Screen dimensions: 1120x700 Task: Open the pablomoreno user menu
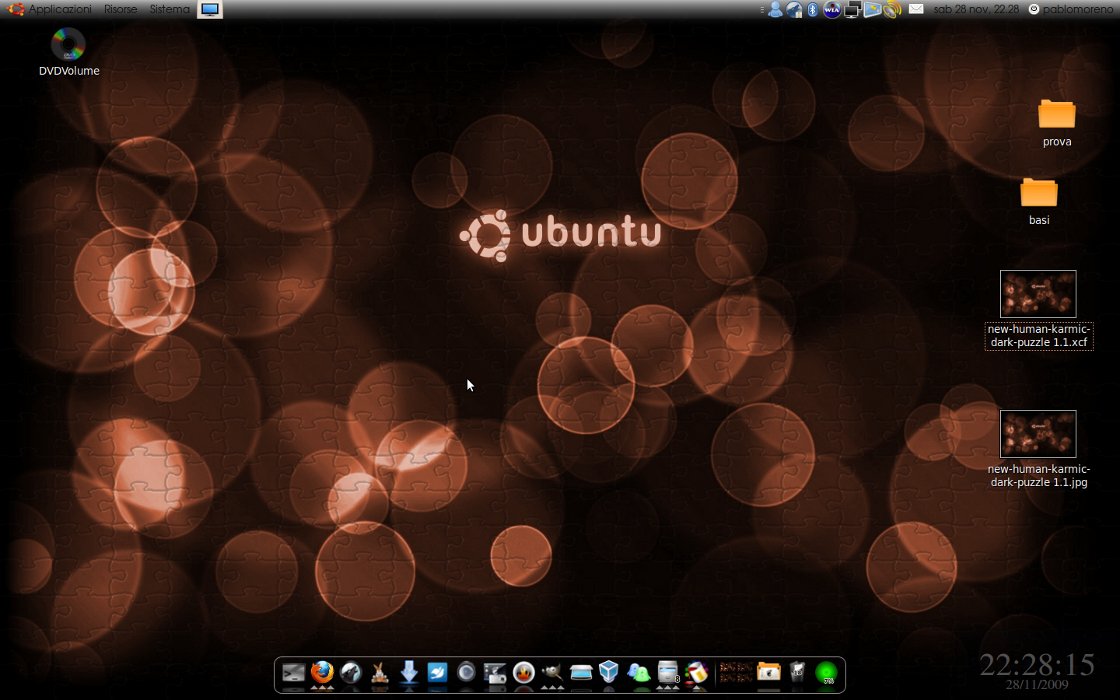[1070, 9]
